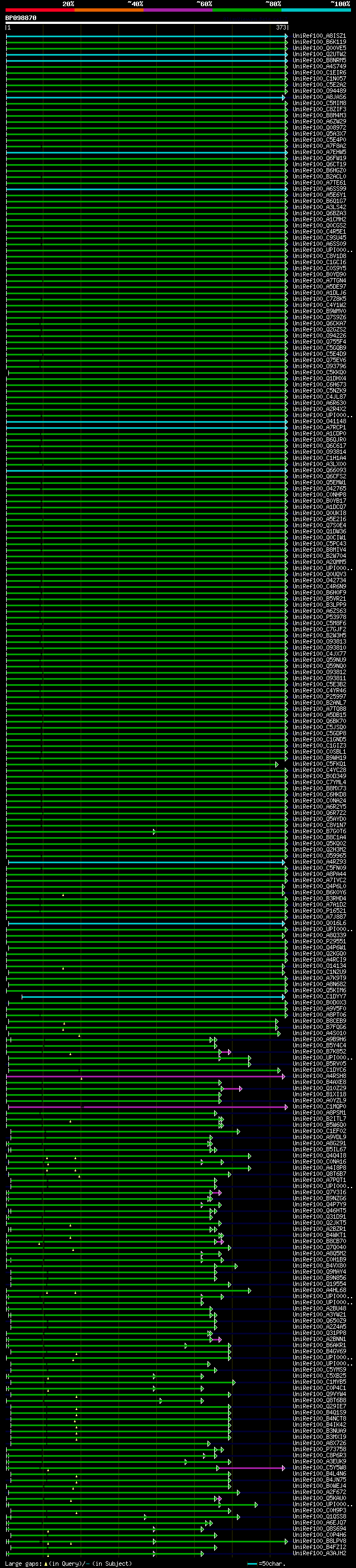Click the red 20% identity legend bar
This screenshot has height=1568, width=356.
coord(40,10)
